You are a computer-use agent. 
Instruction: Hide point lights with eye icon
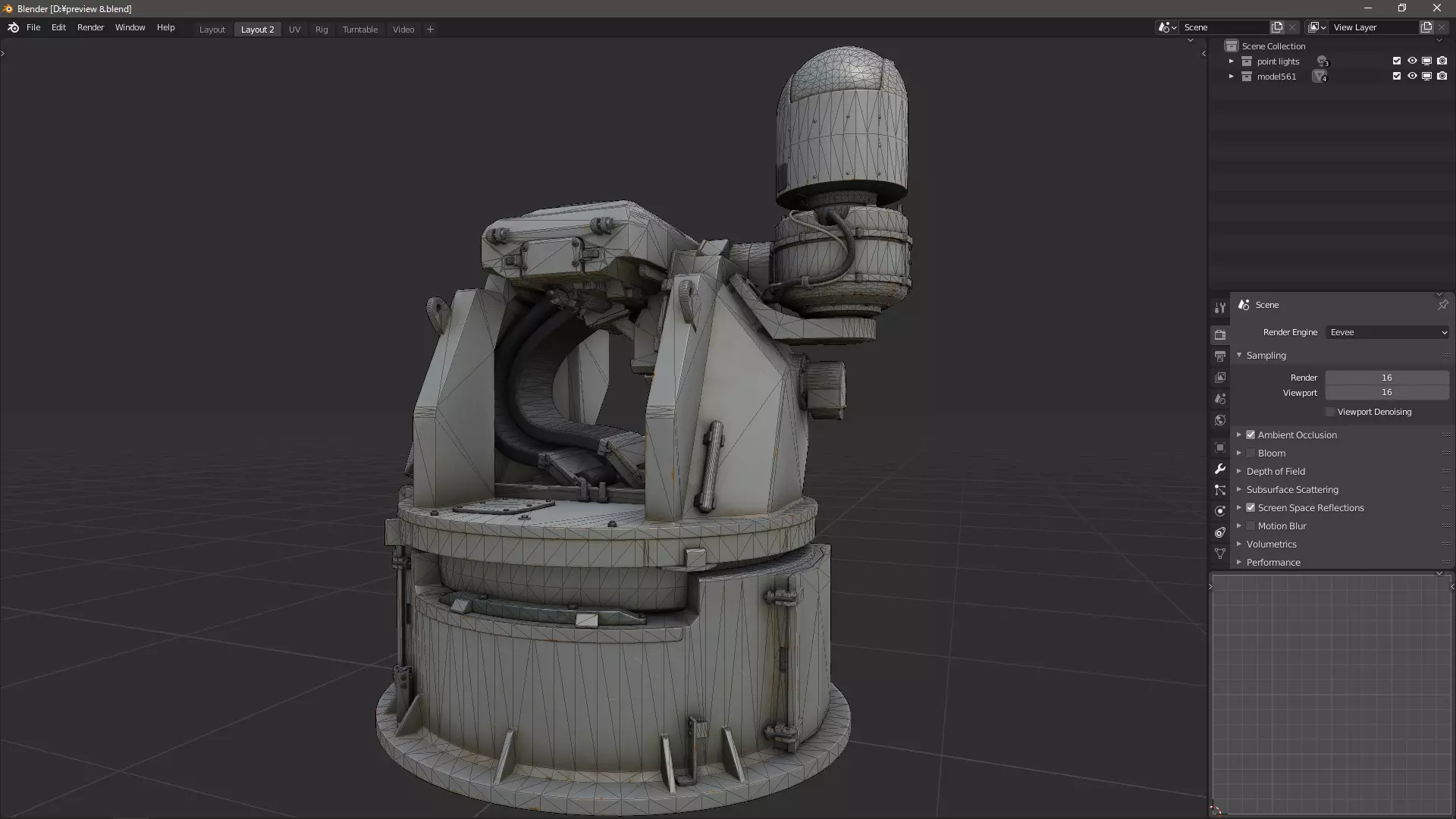(x=1412, y=61)
